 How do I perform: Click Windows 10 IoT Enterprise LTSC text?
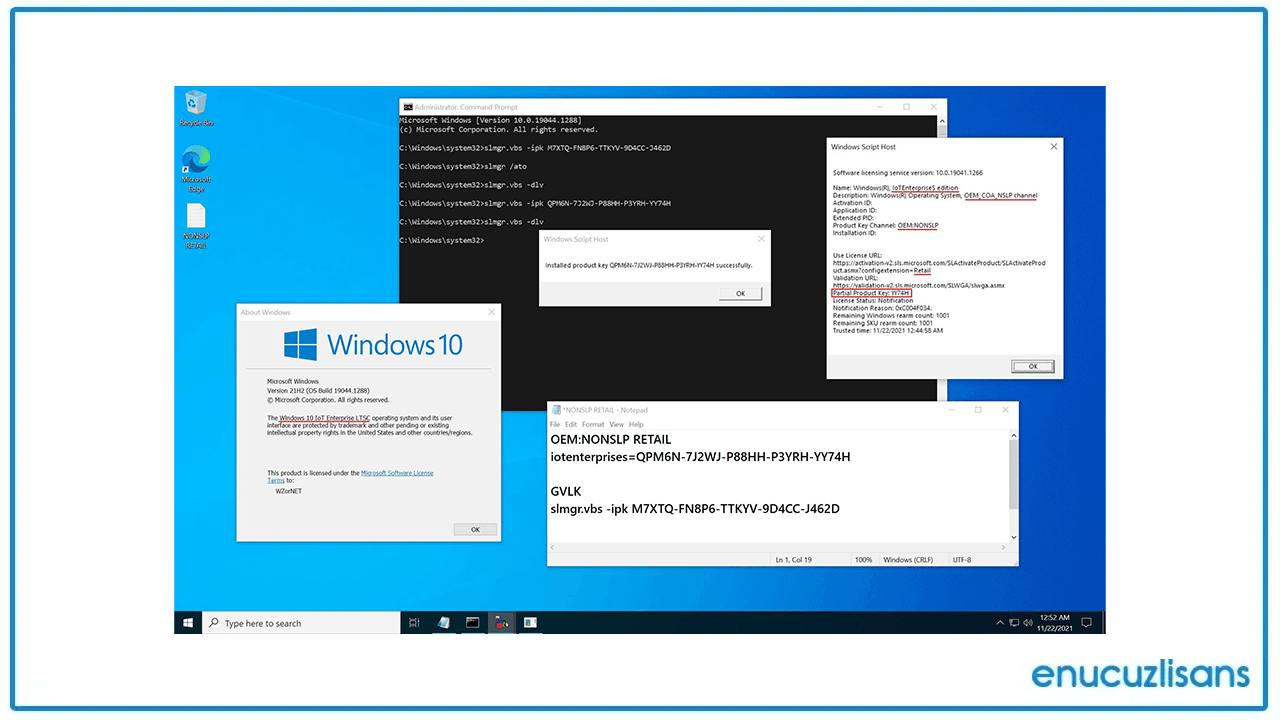[x=324, y=418]
